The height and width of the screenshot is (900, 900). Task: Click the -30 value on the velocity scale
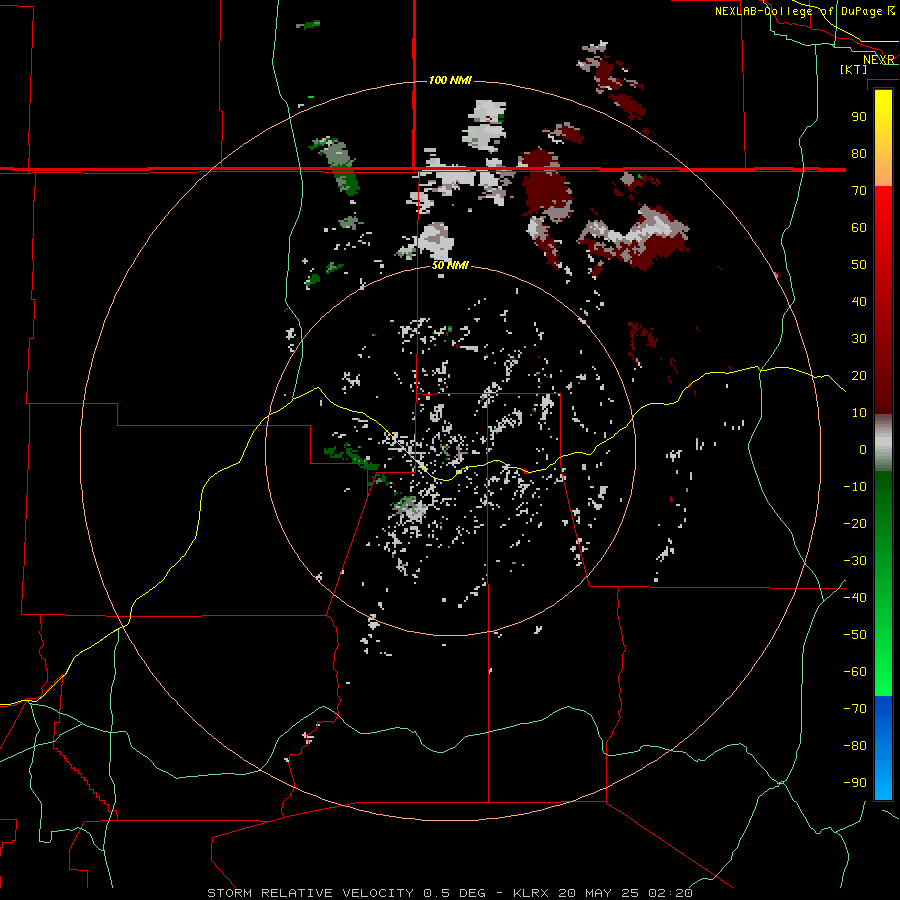pos(855,561)
